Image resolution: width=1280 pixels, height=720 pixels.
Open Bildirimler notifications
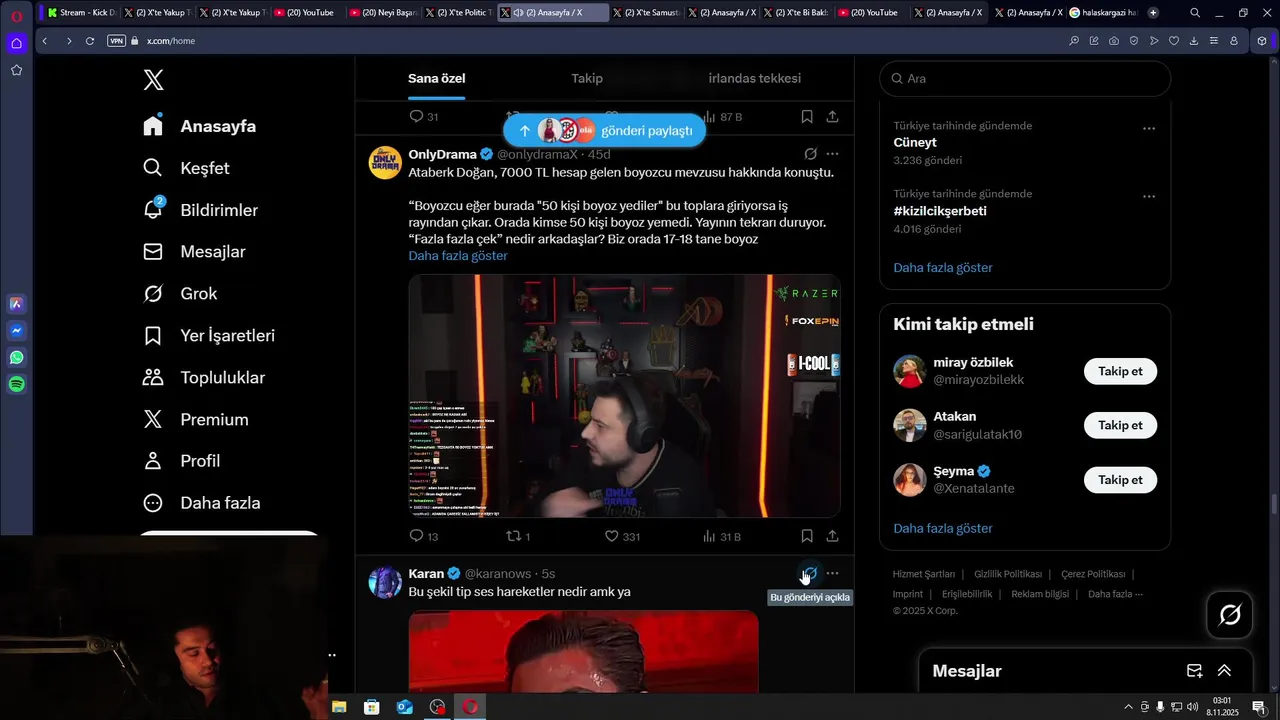tap(200, 210)
